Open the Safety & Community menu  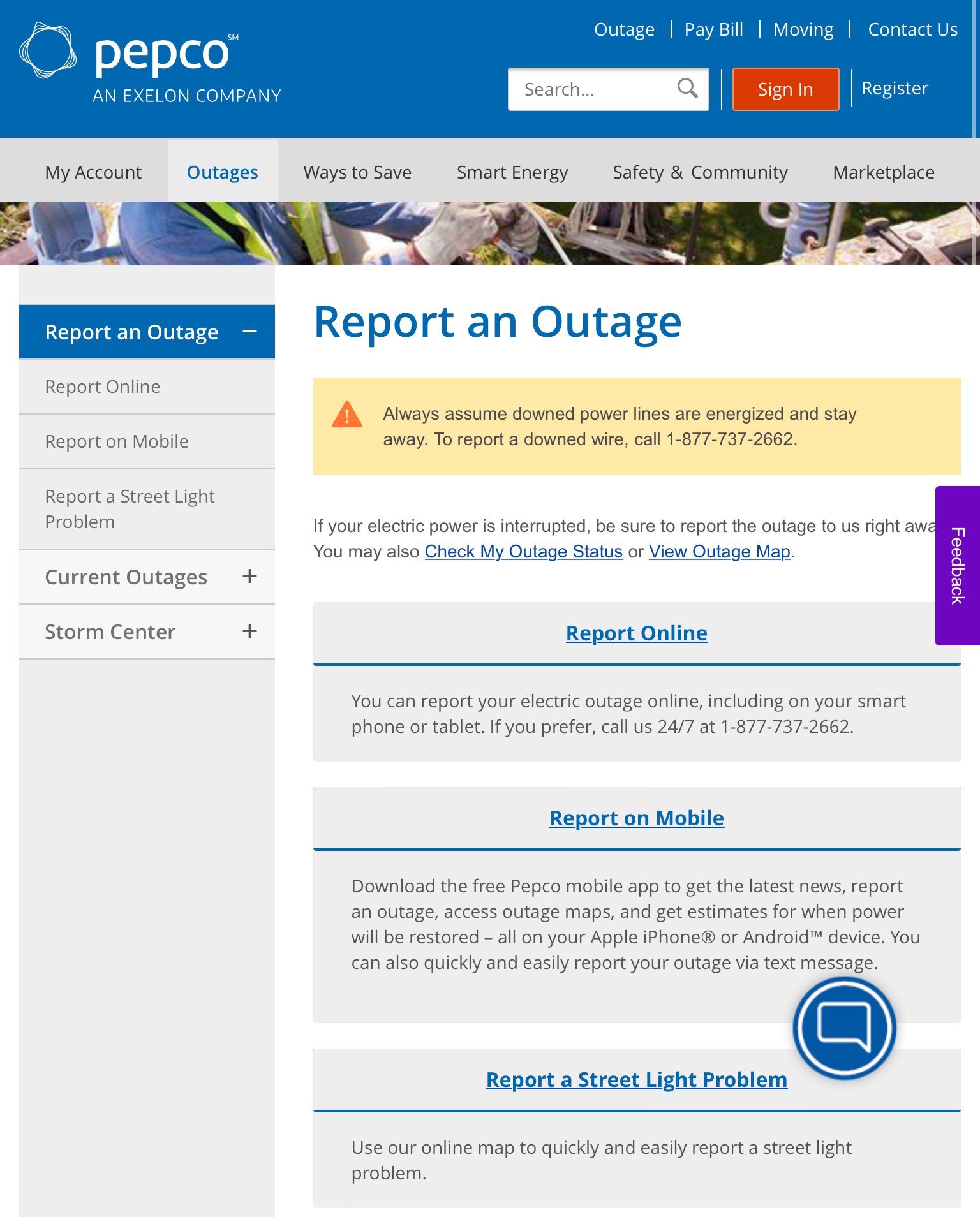pos(700,172)
